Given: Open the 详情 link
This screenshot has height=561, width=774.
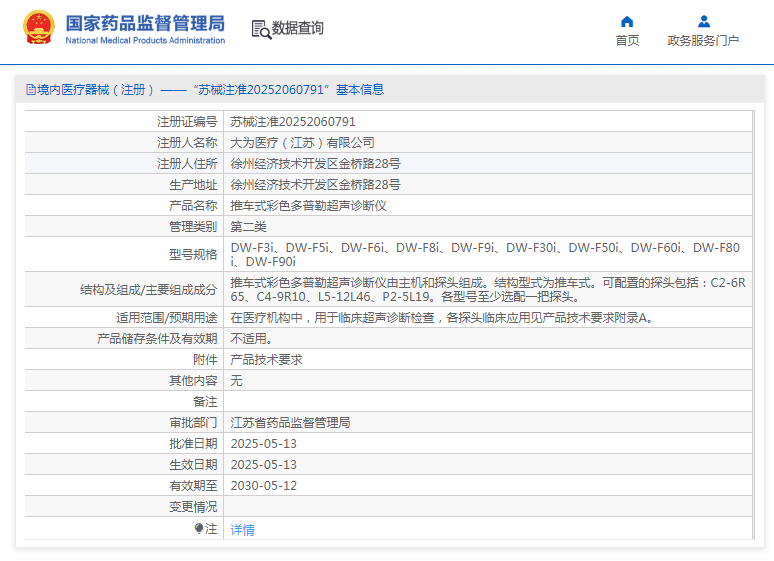Looking at the screenshot, I should pyautogui.click(x=242, y=529).
